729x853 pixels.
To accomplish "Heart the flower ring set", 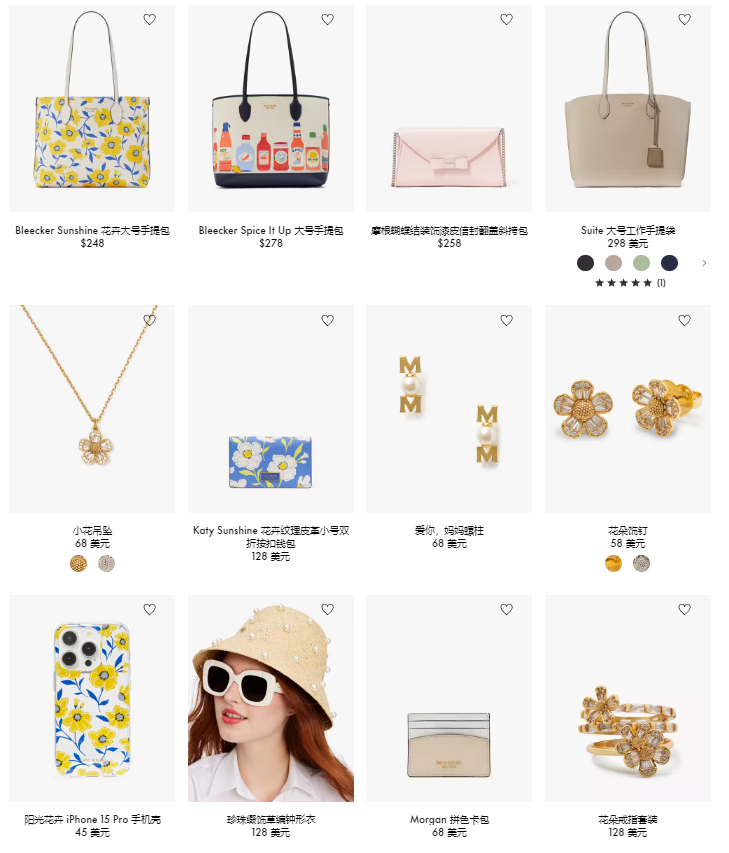I will point(684,609).
